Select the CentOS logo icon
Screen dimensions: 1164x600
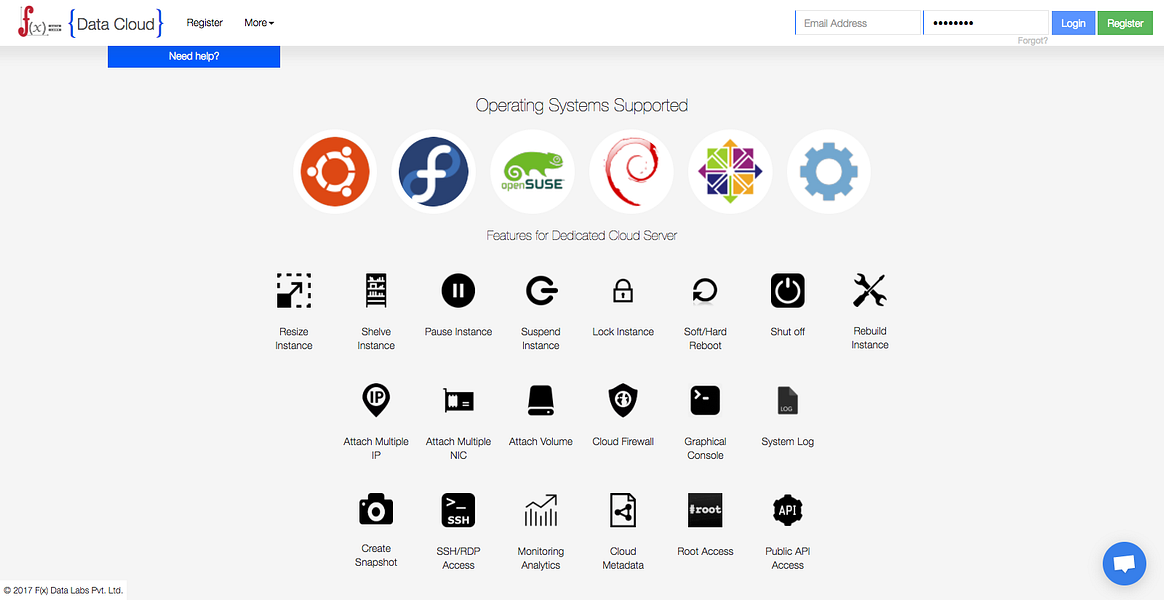730,172
